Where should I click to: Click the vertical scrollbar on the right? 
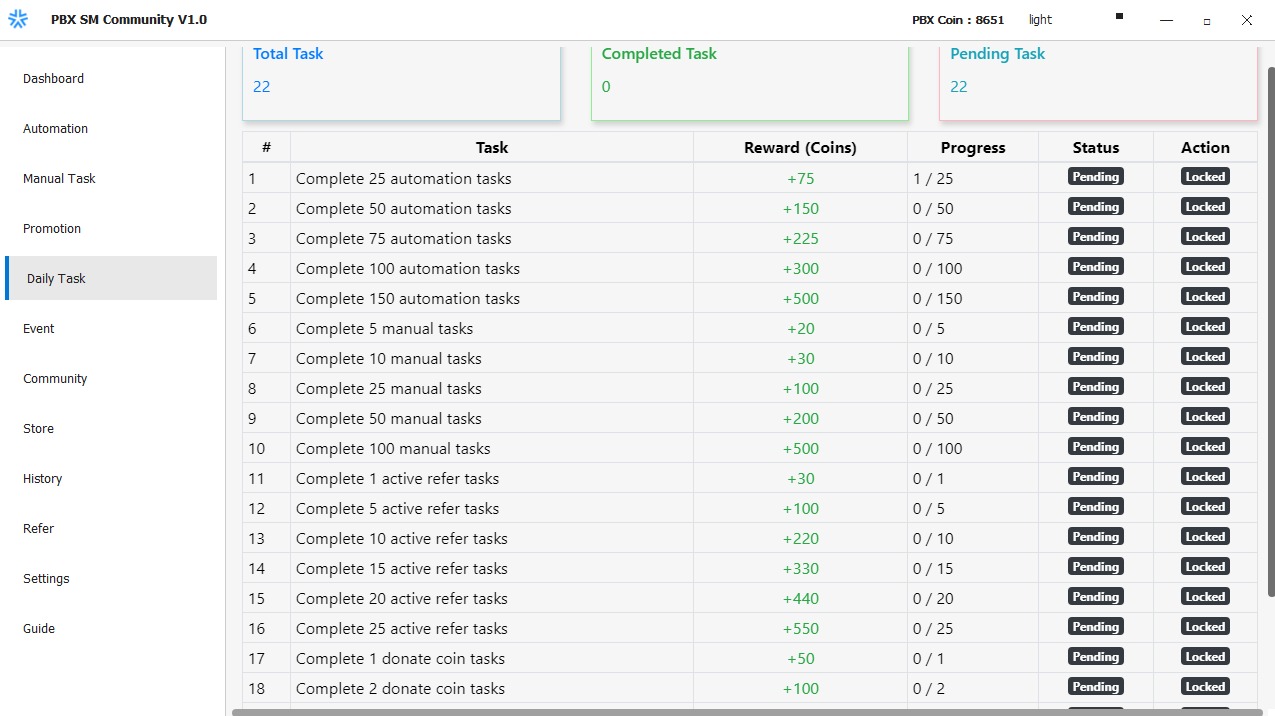(1270, 330)
